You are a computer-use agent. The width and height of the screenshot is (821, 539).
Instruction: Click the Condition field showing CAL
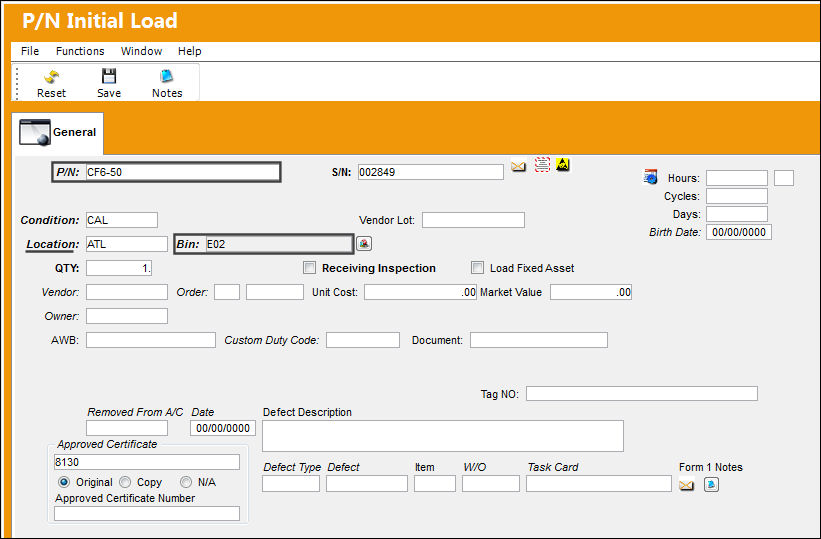121,220
